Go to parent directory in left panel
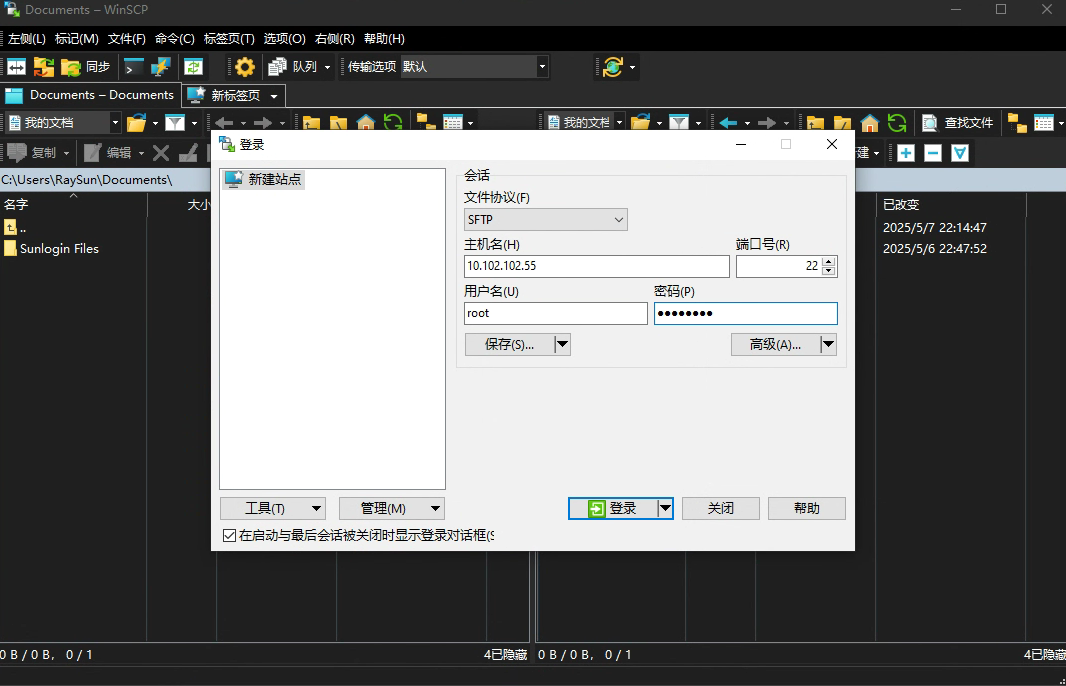1066x686 pixels. (312, 123)
